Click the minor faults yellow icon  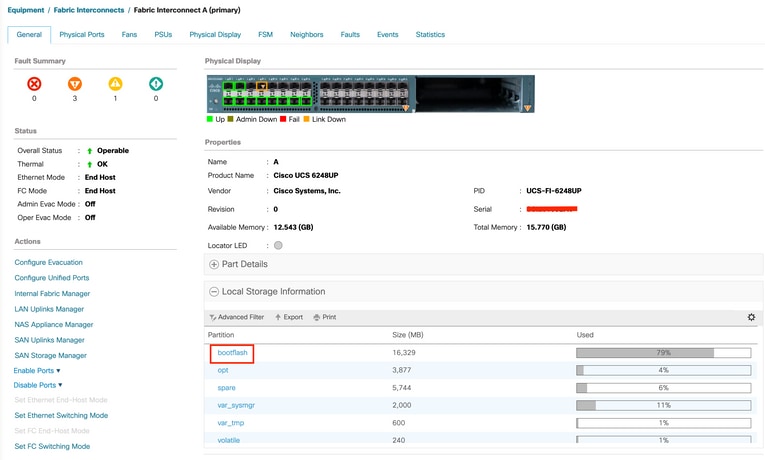pos(115,84)
